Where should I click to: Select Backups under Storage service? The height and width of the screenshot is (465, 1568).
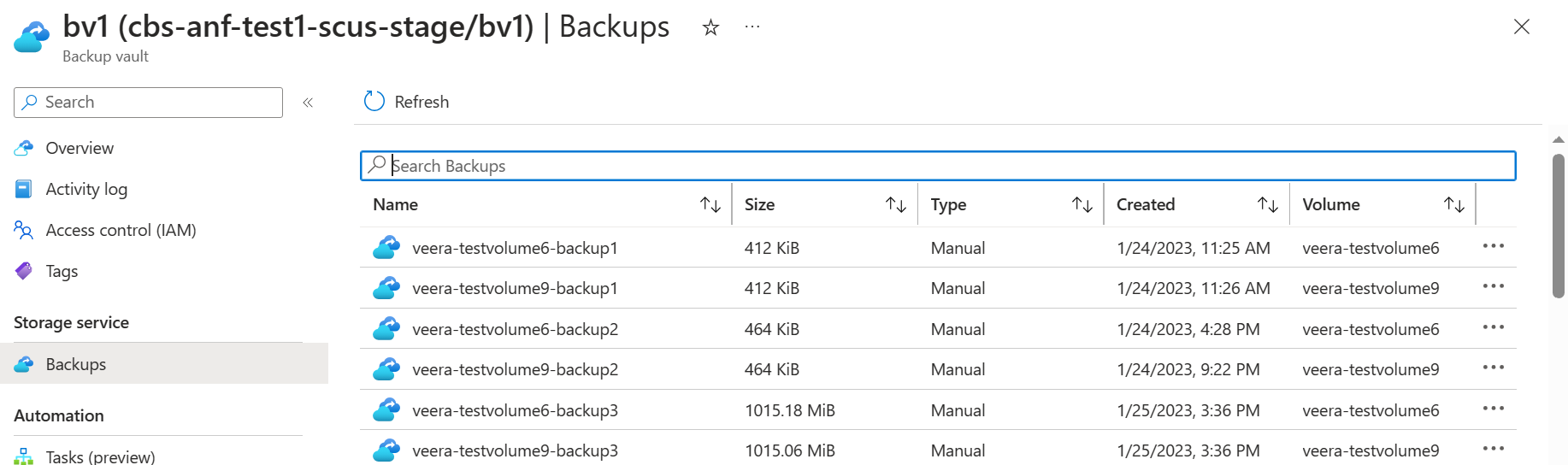(x=164, y=364)
